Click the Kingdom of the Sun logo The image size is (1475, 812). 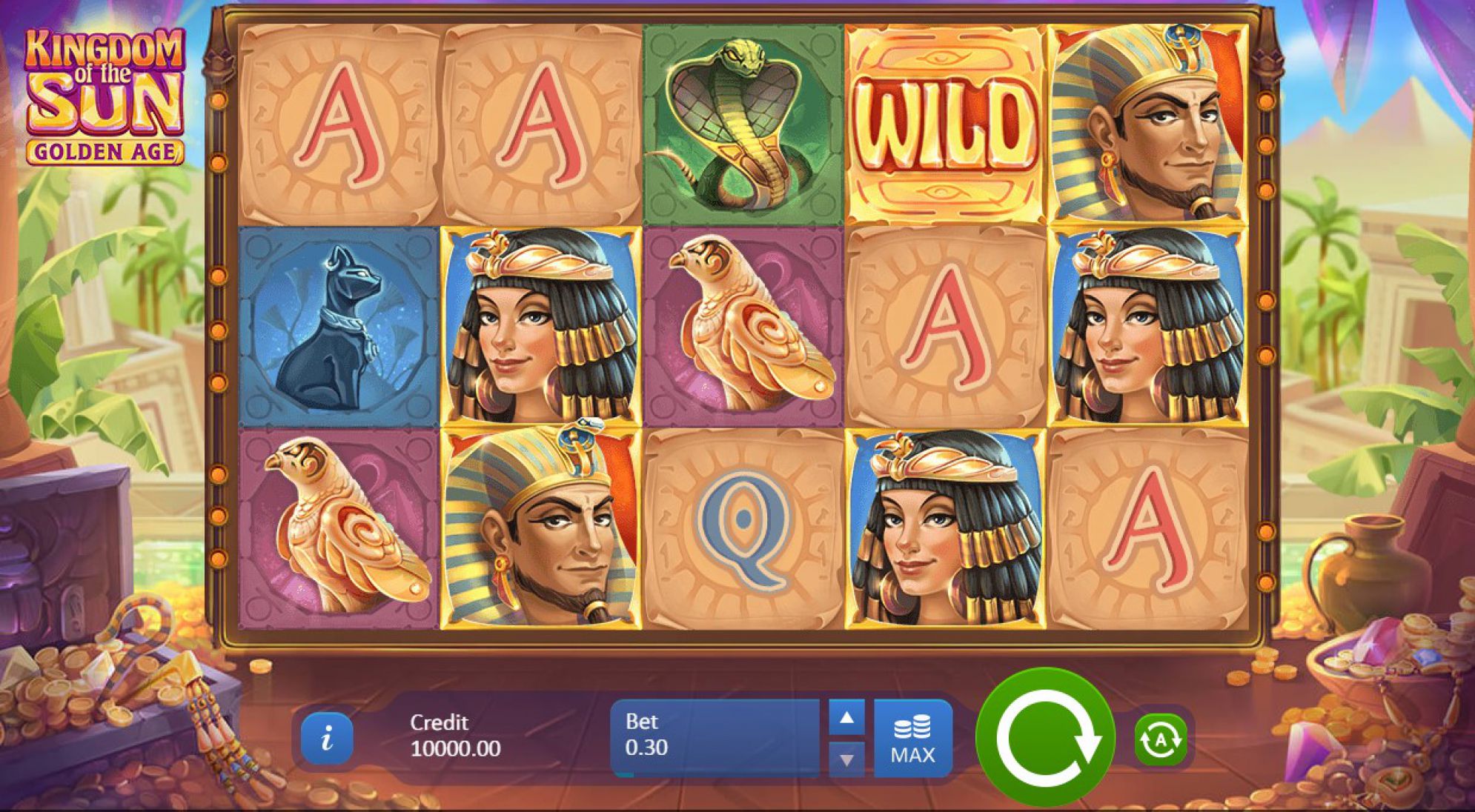click(105, 95)
